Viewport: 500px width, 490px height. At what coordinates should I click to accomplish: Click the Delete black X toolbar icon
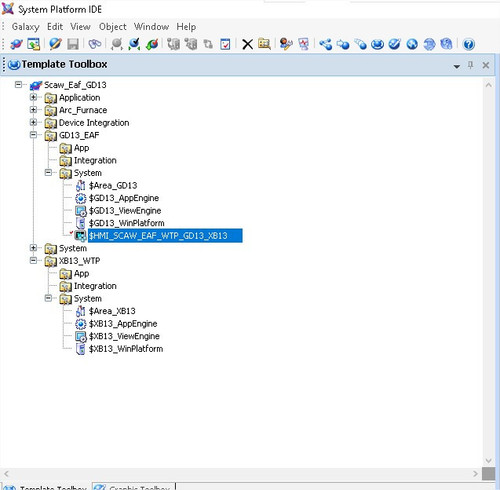247,44
